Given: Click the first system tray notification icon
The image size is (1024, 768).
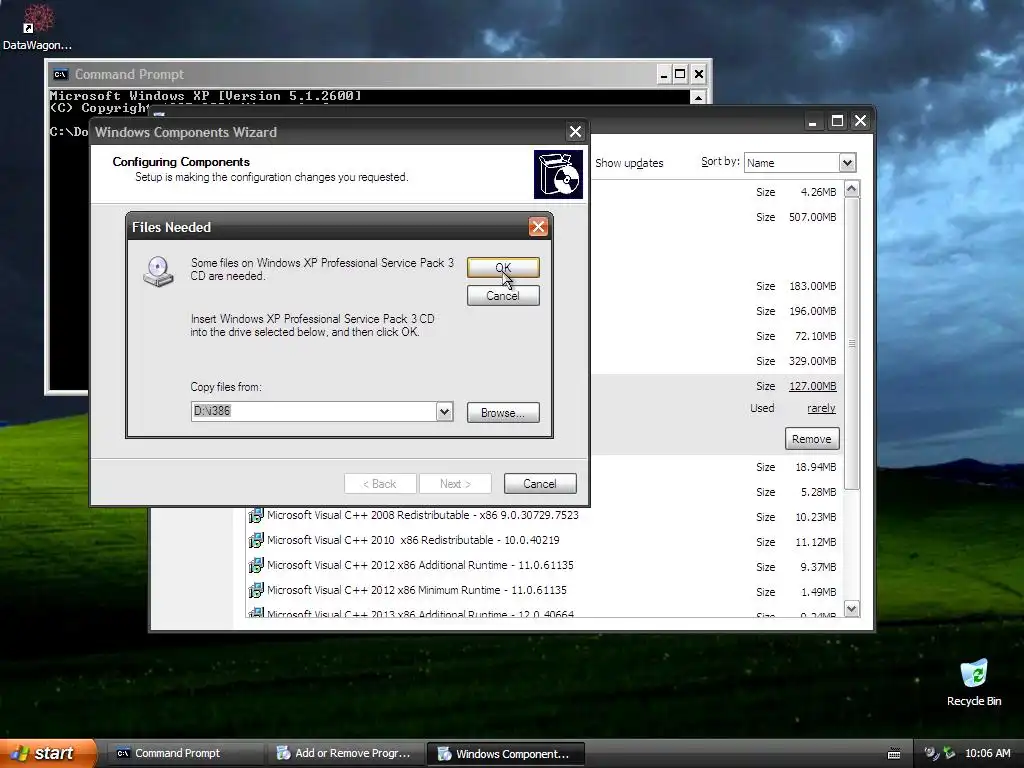Looking at the screenshot, I should click(x=931, y=753).
